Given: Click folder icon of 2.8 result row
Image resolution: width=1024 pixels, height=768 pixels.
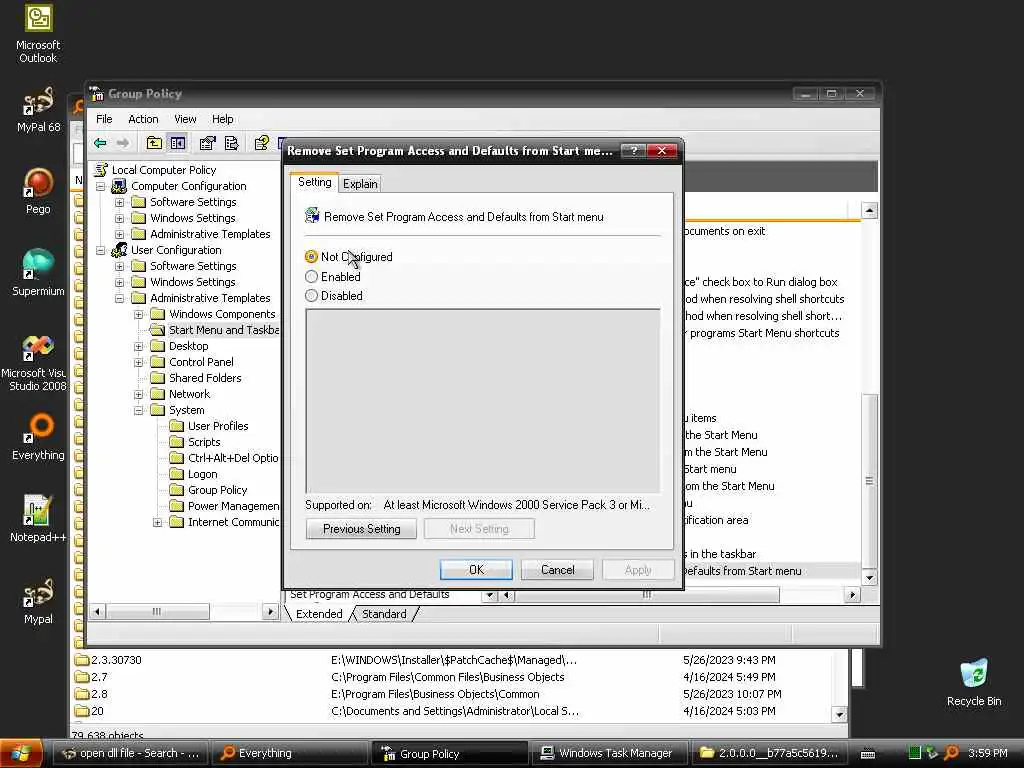Looking at the screenshot, I should pyautogui.click(x=82, y=694).
